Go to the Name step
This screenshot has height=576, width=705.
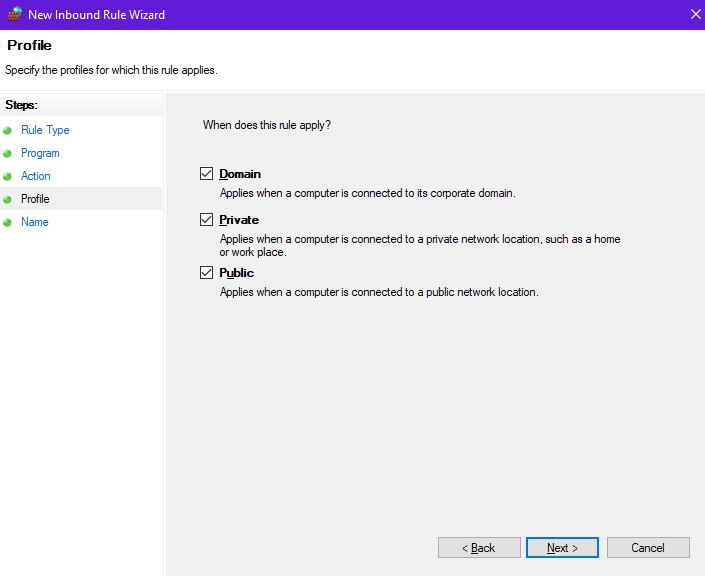point(35,222)
